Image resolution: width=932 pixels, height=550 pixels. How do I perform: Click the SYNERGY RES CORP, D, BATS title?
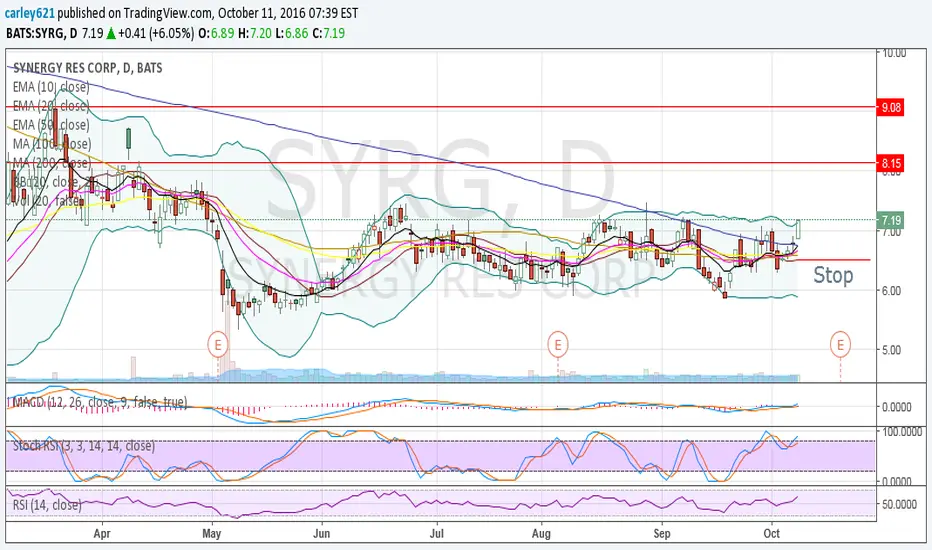(x=87, y=68)
